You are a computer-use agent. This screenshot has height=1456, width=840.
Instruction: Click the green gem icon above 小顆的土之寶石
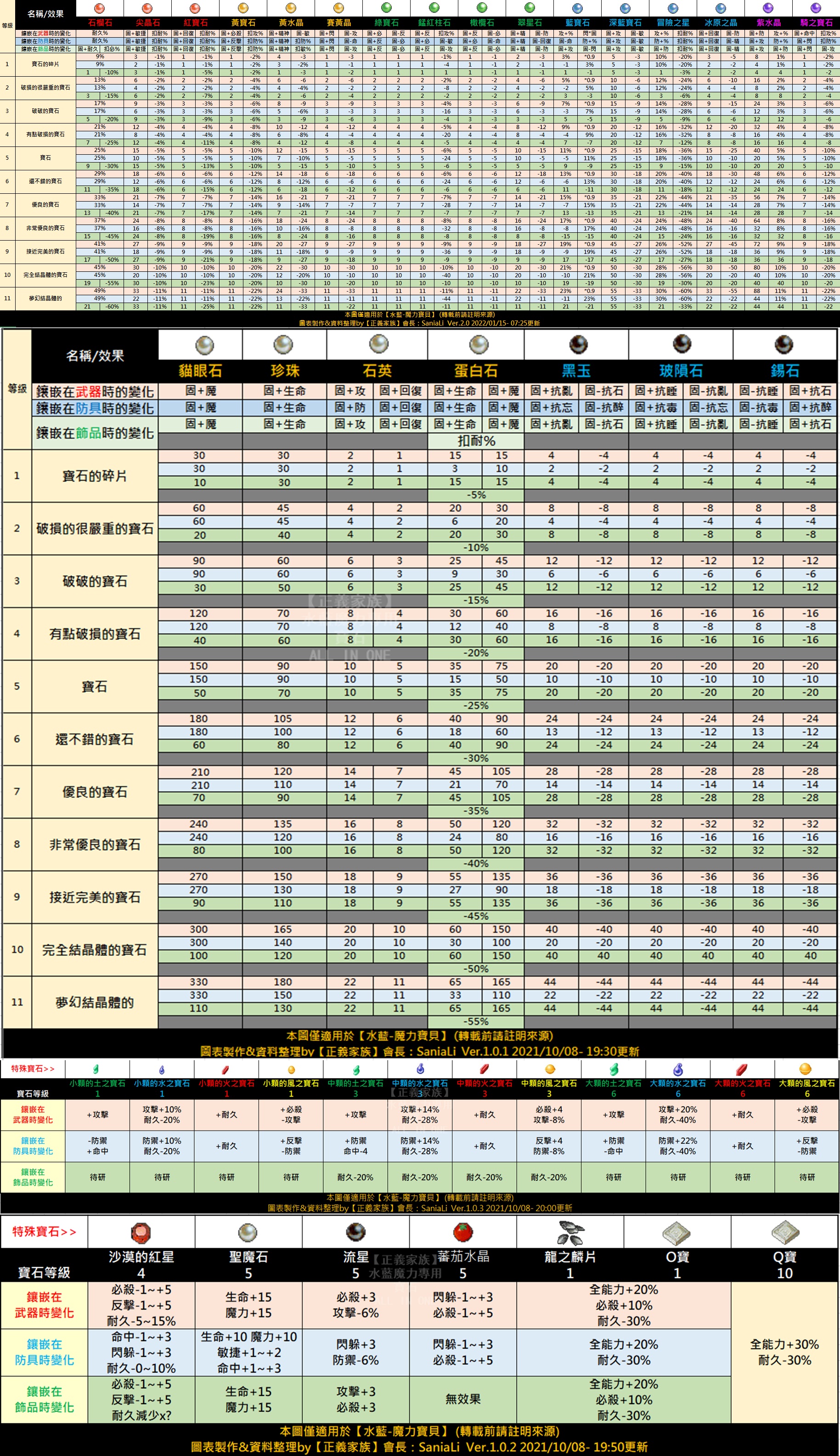click(x=96, y=1069)
